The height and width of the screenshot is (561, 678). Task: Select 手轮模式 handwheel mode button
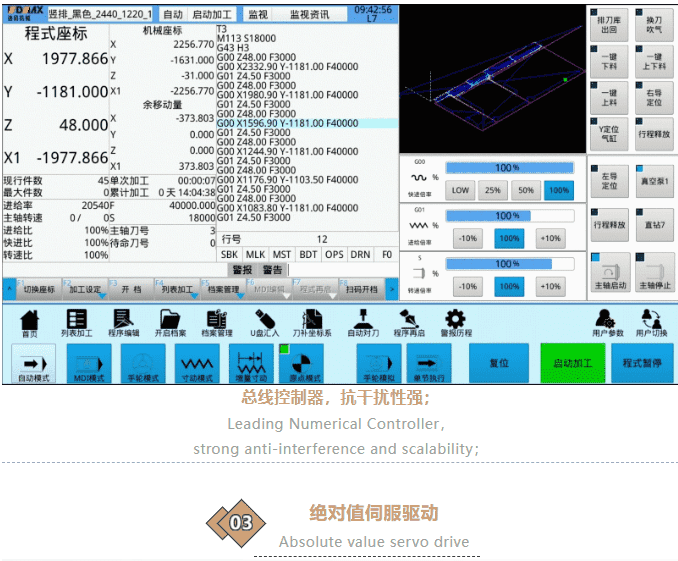tap(143, 364)
